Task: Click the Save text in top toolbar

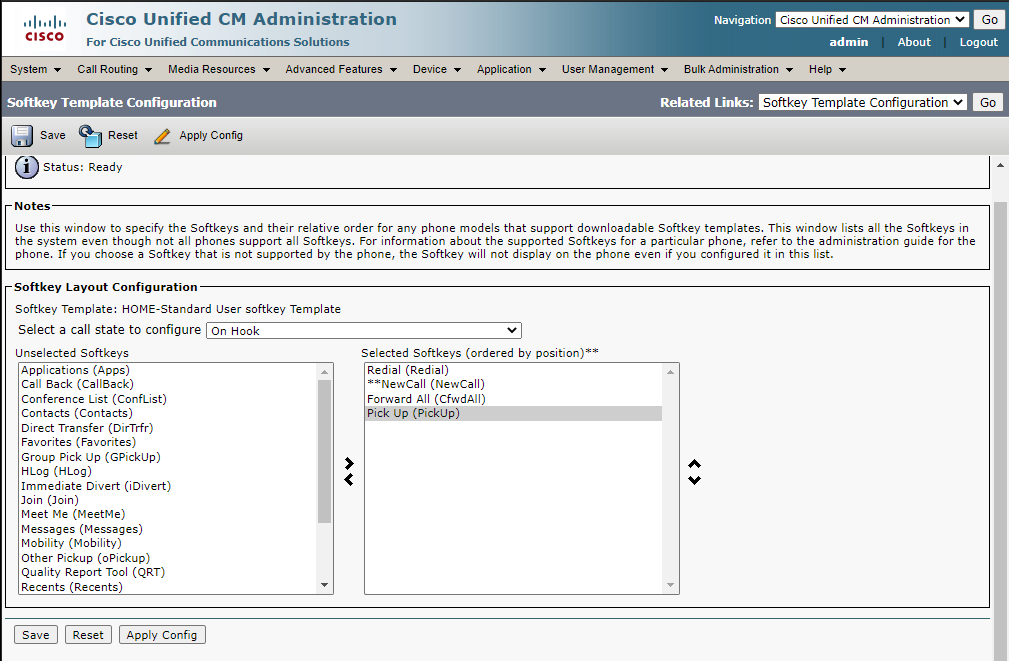Action: (x=53, y=135)
